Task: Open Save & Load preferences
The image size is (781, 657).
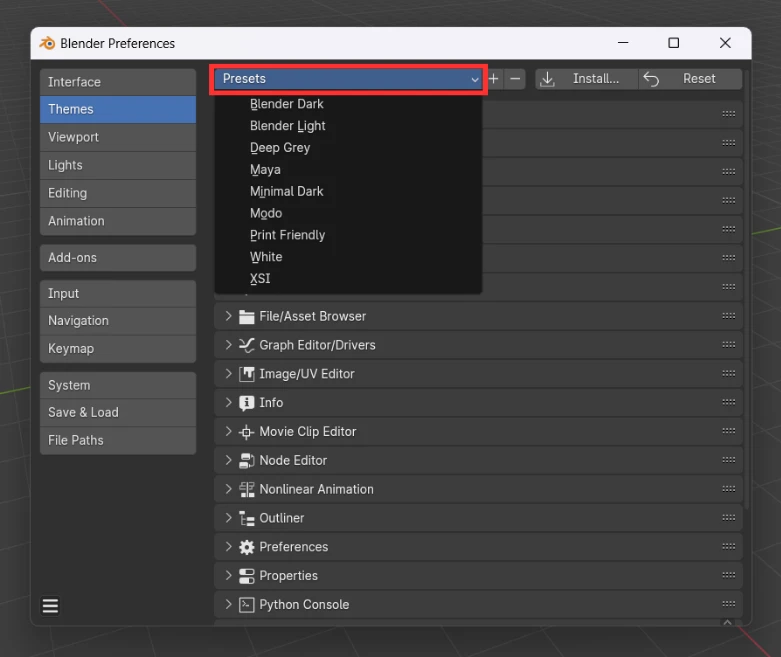Action: [118, 412]
